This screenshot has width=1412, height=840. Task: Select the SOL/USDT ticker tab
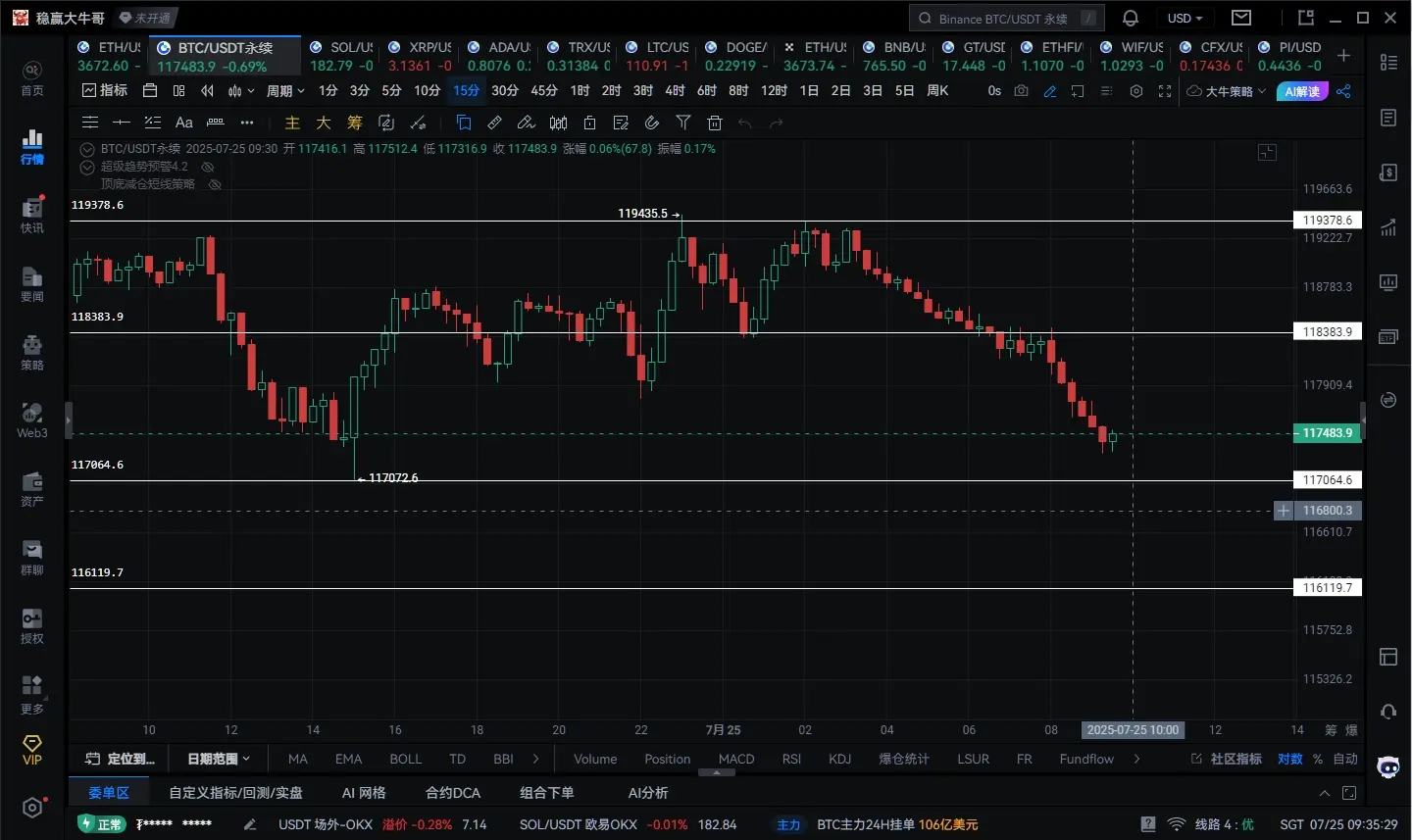(x=340, y=56)
